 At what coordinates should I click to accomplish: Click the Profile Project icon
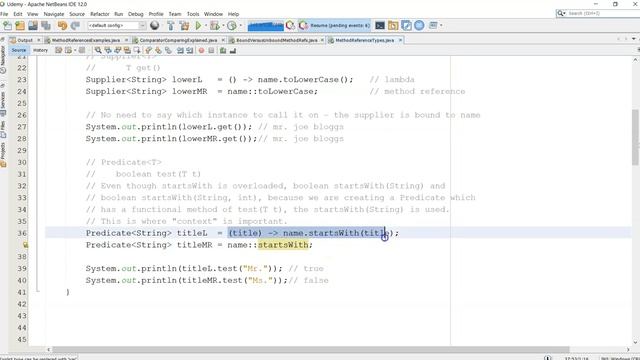(231, 26)
